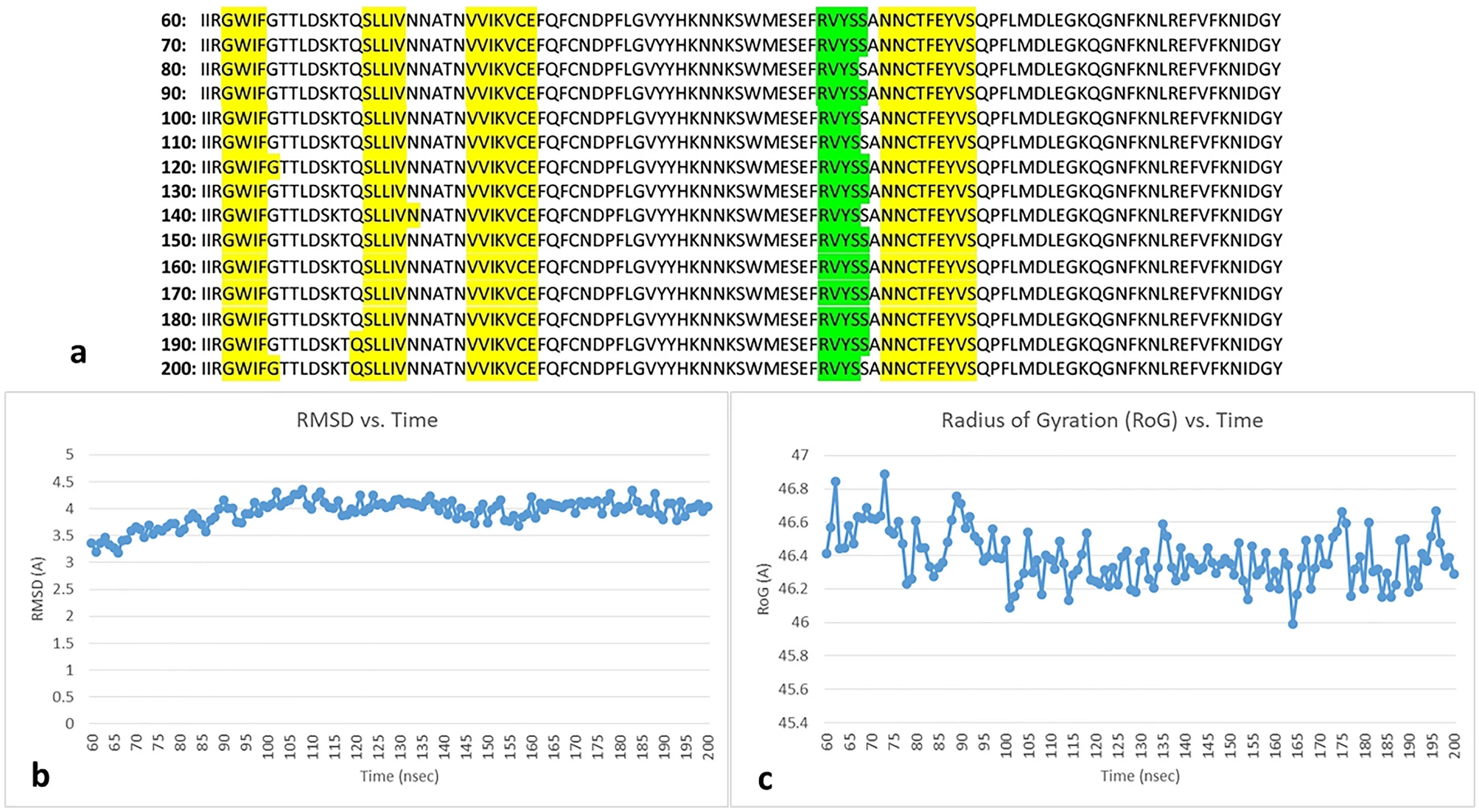The image size is (1479, 812).
Task: Click the "1.5" tick on the RMSD axis
Action: pos(63,643)
